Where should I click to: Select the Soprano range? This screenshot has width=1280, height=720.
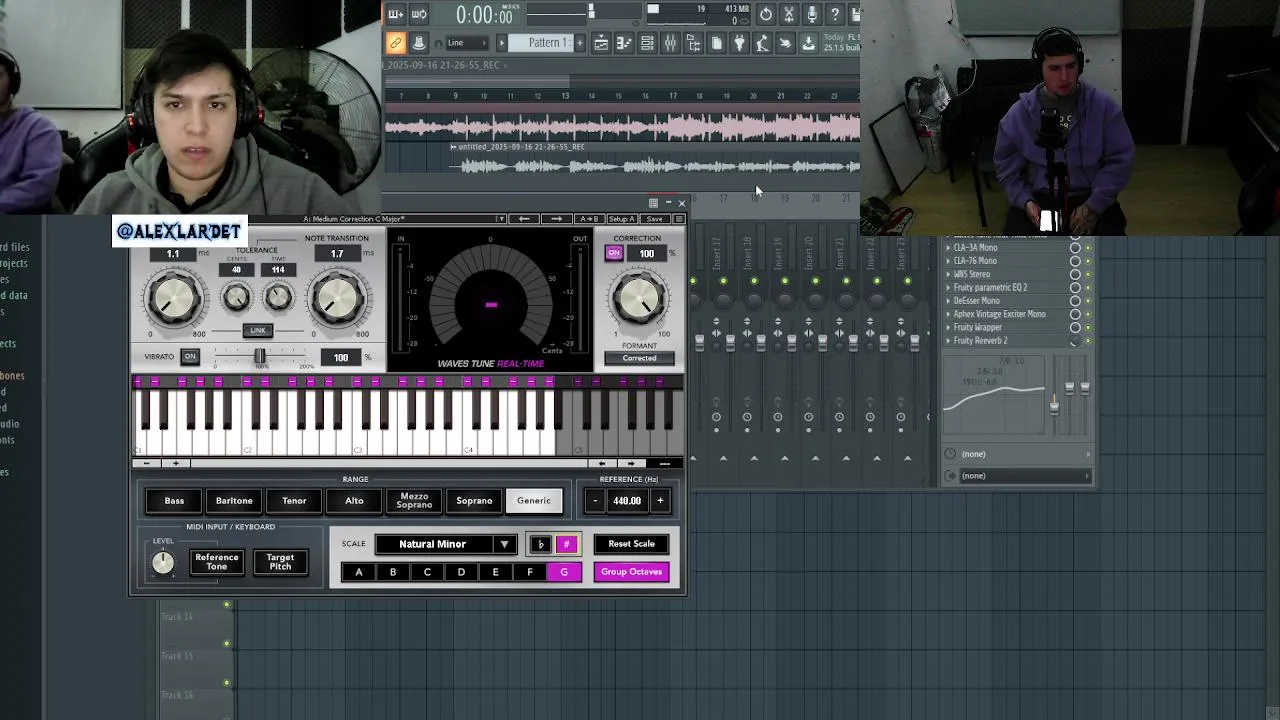pyautogui.click(x=474, y=500)
